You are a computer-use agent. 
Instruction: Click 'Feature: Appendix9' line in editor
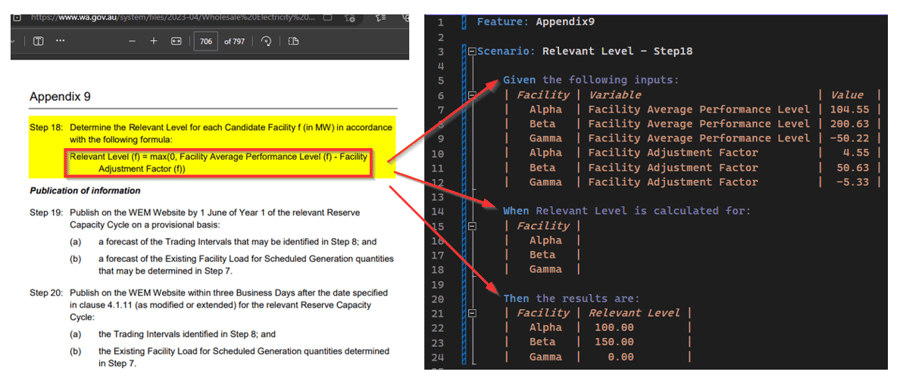(536, 22)
